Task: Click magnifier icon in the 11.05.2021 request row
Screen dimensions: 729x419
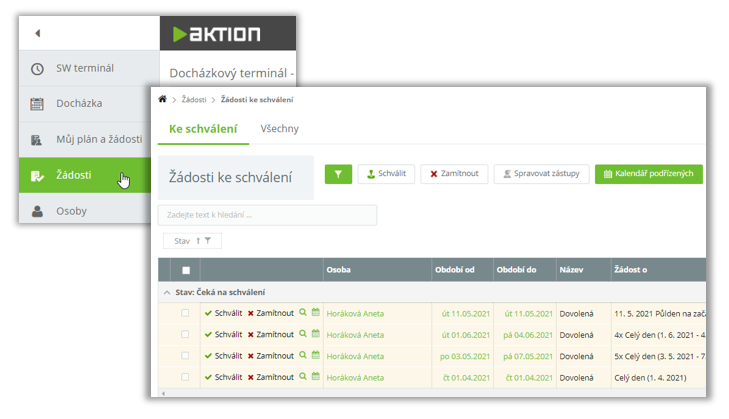Action: click(303, 313)
